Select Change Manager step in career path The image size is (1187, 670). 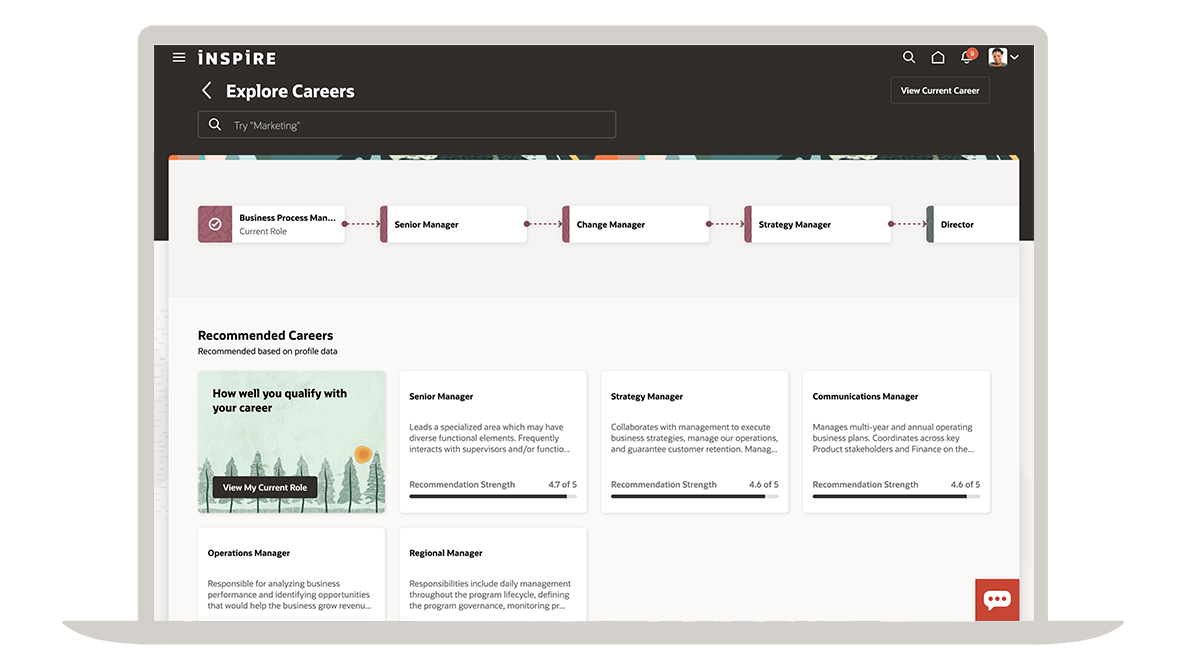(x=637, y=225)
